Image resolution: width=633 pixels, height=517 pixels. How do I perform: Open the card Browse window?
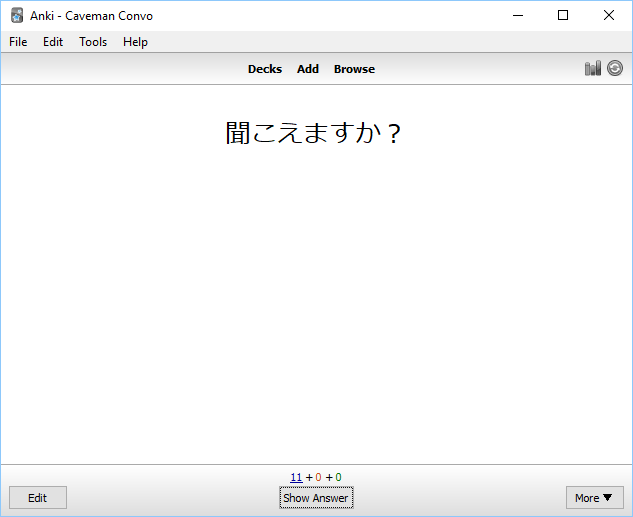click(354, 69)
